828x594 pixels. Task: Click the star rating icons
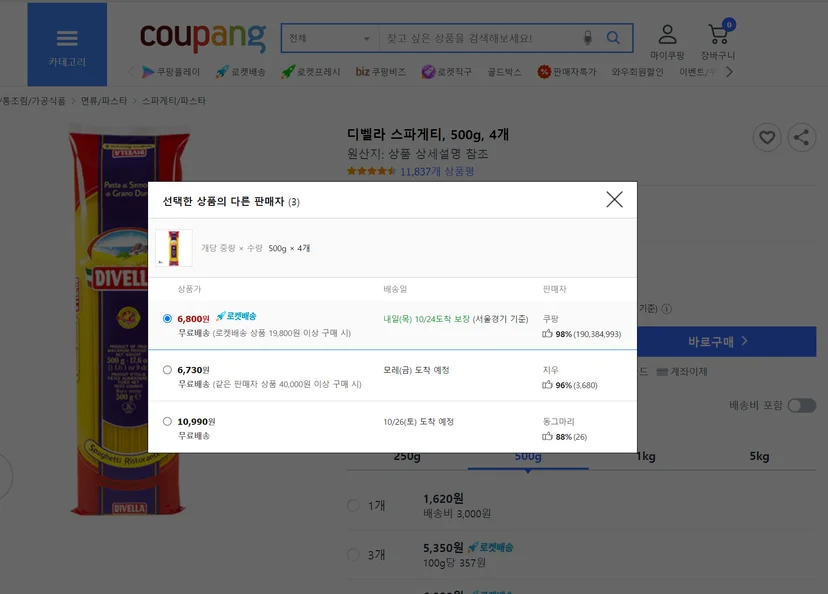(371, 171)
